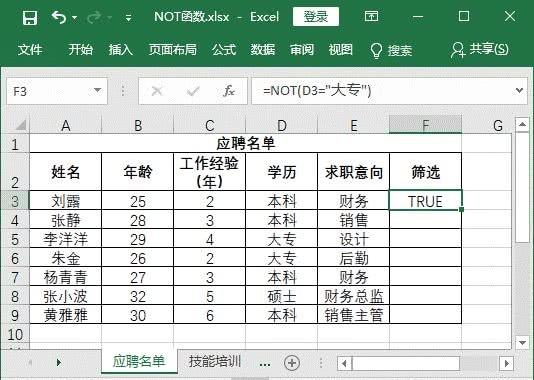
Task: Click the cell containing 销售主管
Action: point(353,315)
